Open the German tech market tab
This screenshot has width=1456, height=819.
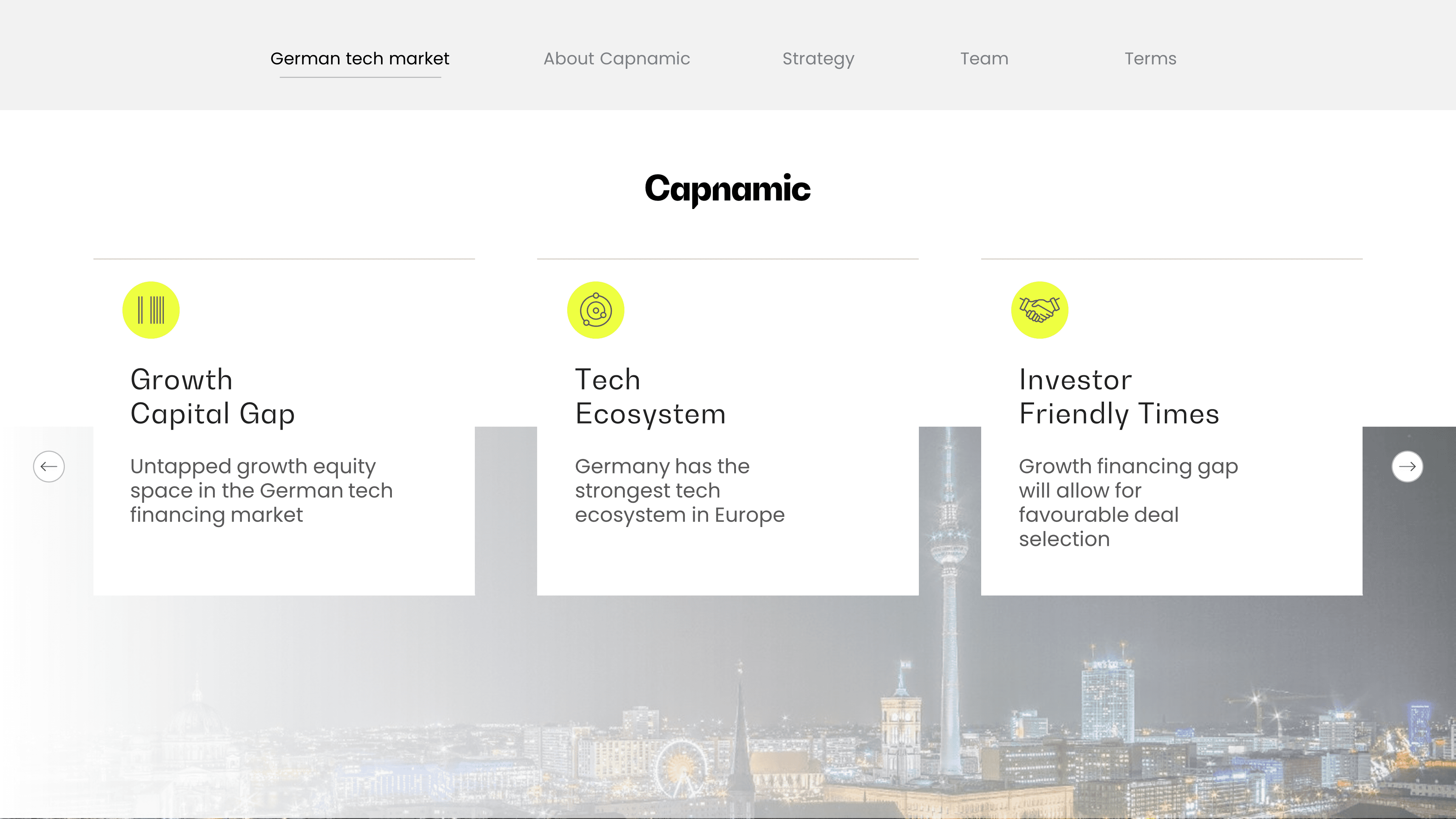point(360,58)
